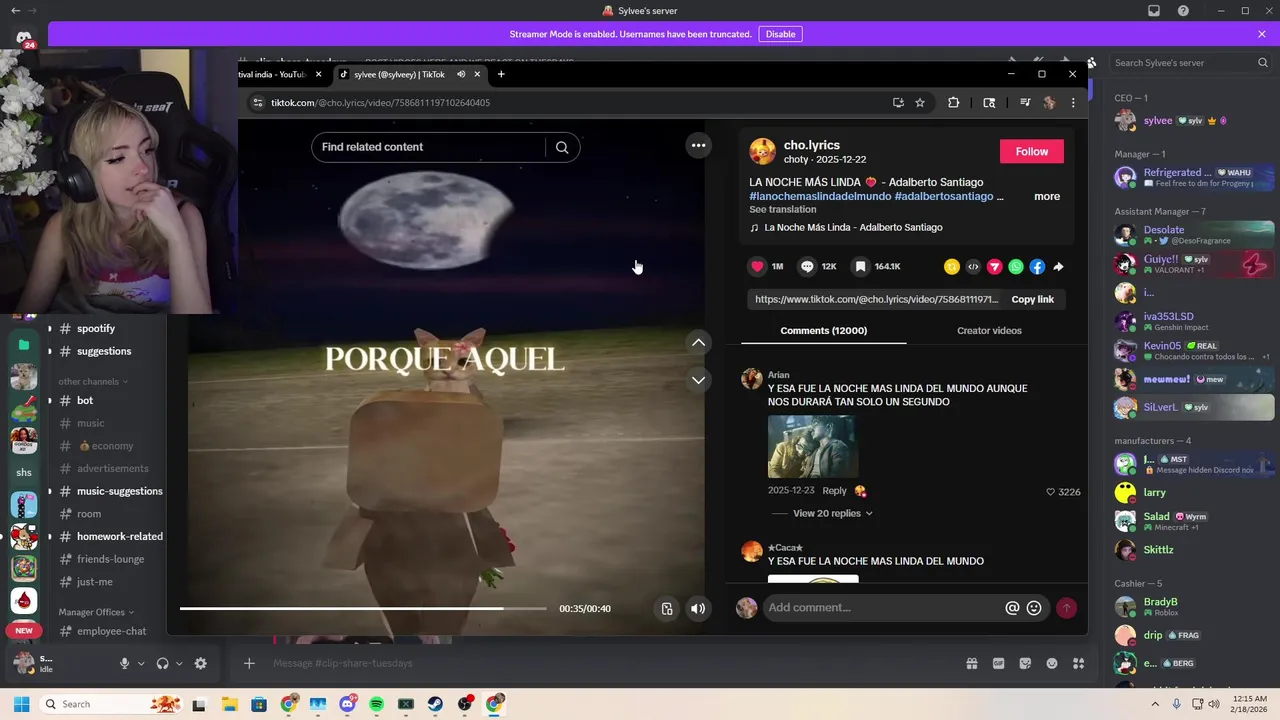Open Steam from the Windows taskbar
1280x720 pixels.
pyautogui.click(x=435, y=704)
